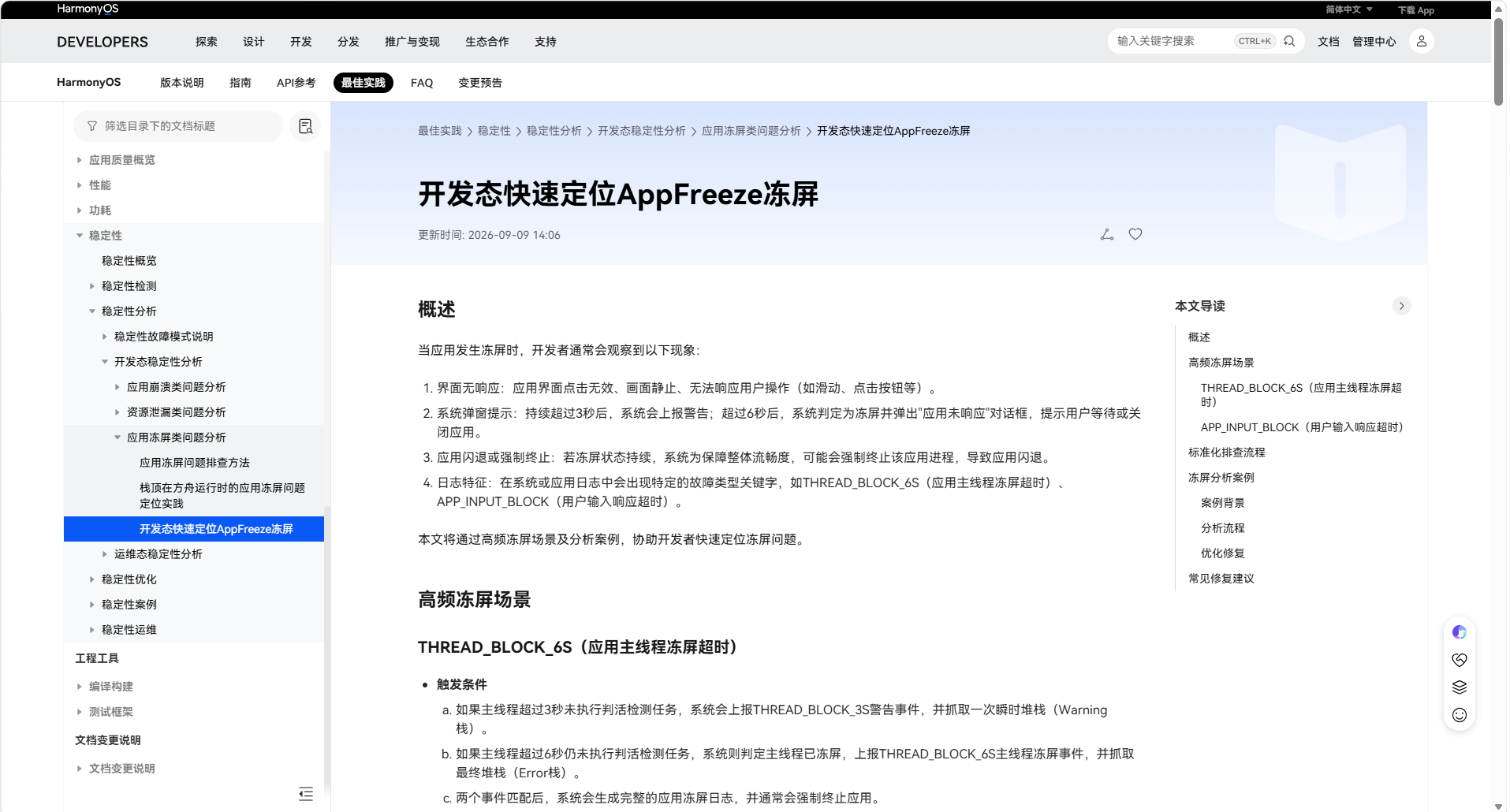
Task: Expand the 编译构建 node
Action: (x=79, y=687)
